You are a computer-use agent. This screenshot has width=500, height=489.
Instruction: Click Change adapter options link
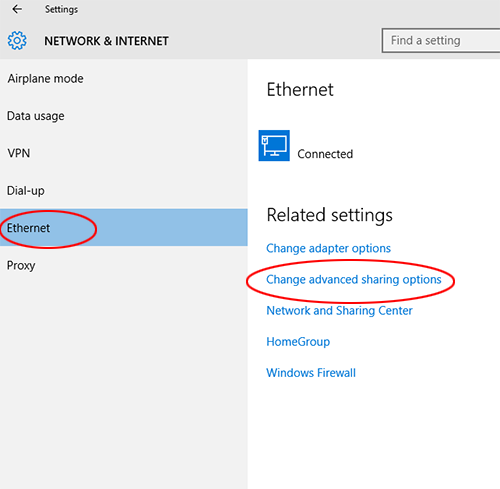[x=328, y=248]
